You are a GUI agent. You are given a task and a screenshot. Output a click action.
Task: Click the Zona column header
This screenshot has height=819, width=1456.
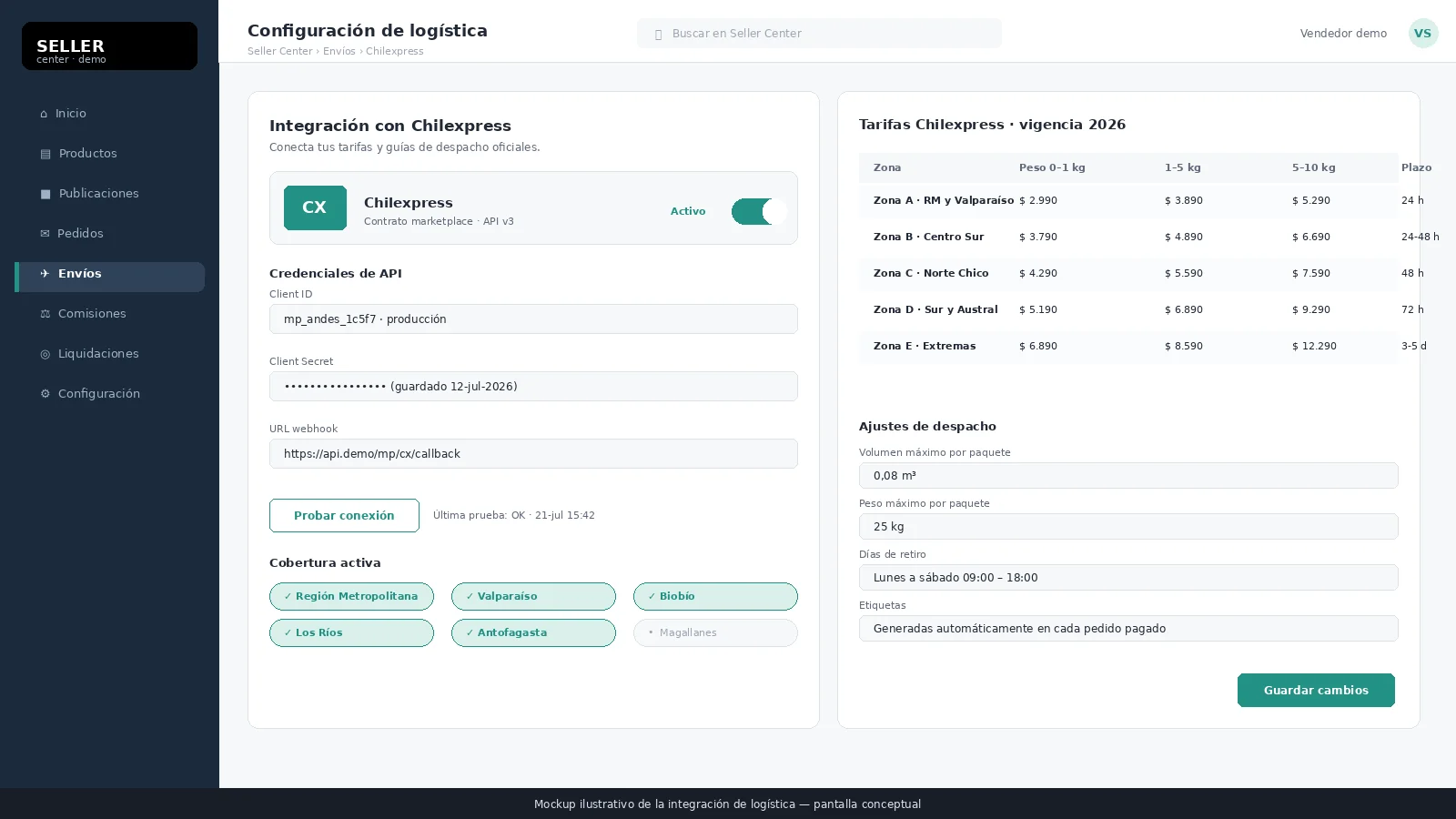click(887, 167)
